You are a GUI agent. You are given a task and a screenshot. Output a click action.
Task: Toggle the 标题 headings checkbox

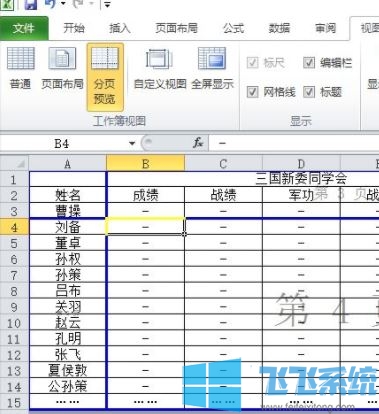click(x=309, y=92)
